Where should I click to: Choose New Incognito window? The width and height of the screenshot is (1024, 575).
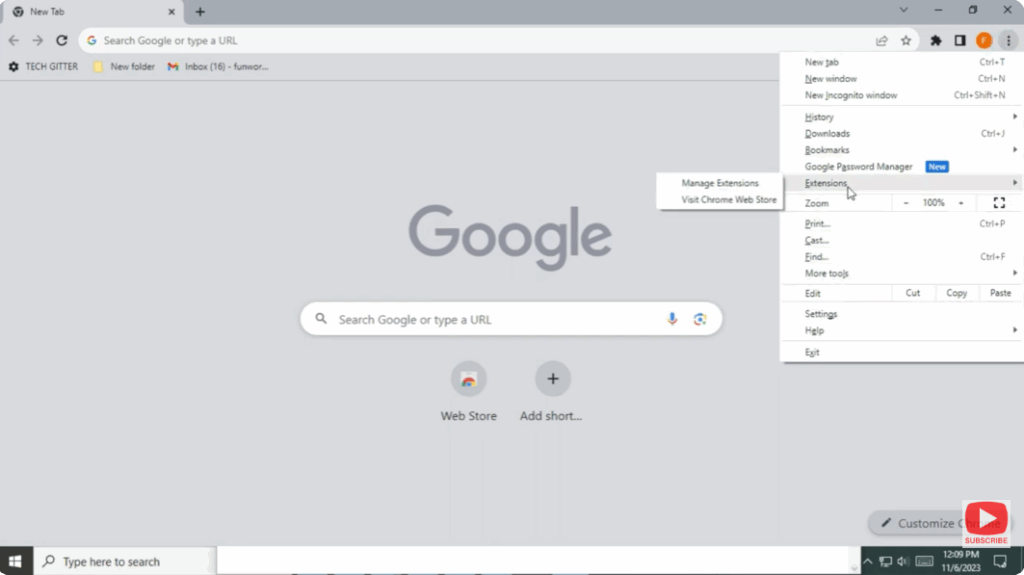point(901,95)
